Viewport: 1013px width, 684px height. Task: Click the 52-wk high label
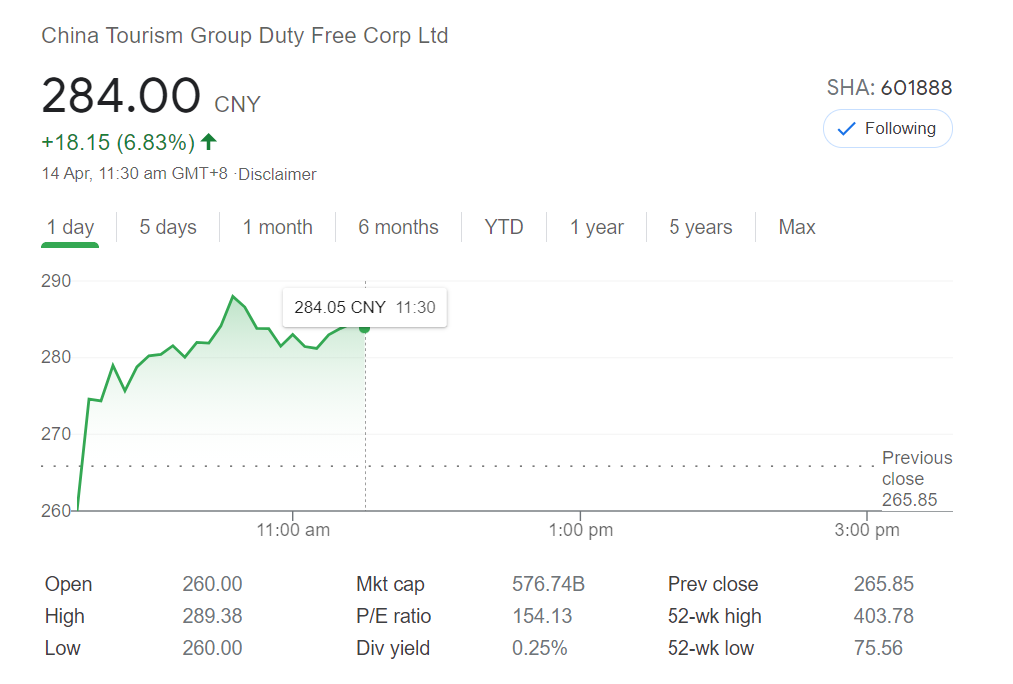(715, 616)
